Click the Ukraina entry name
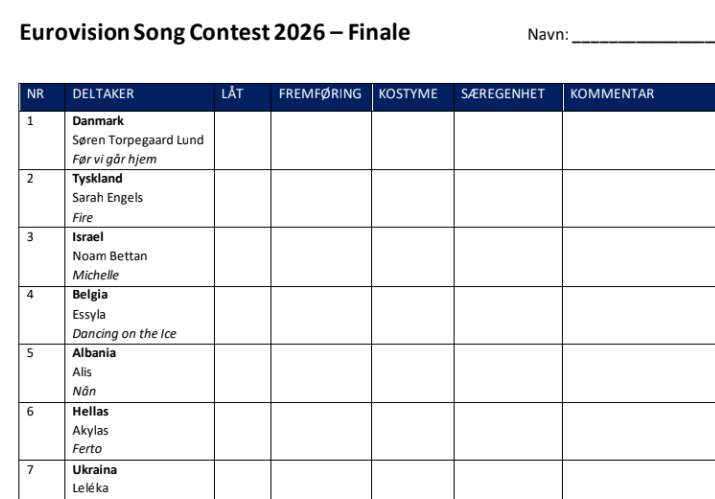 point(95,470)
